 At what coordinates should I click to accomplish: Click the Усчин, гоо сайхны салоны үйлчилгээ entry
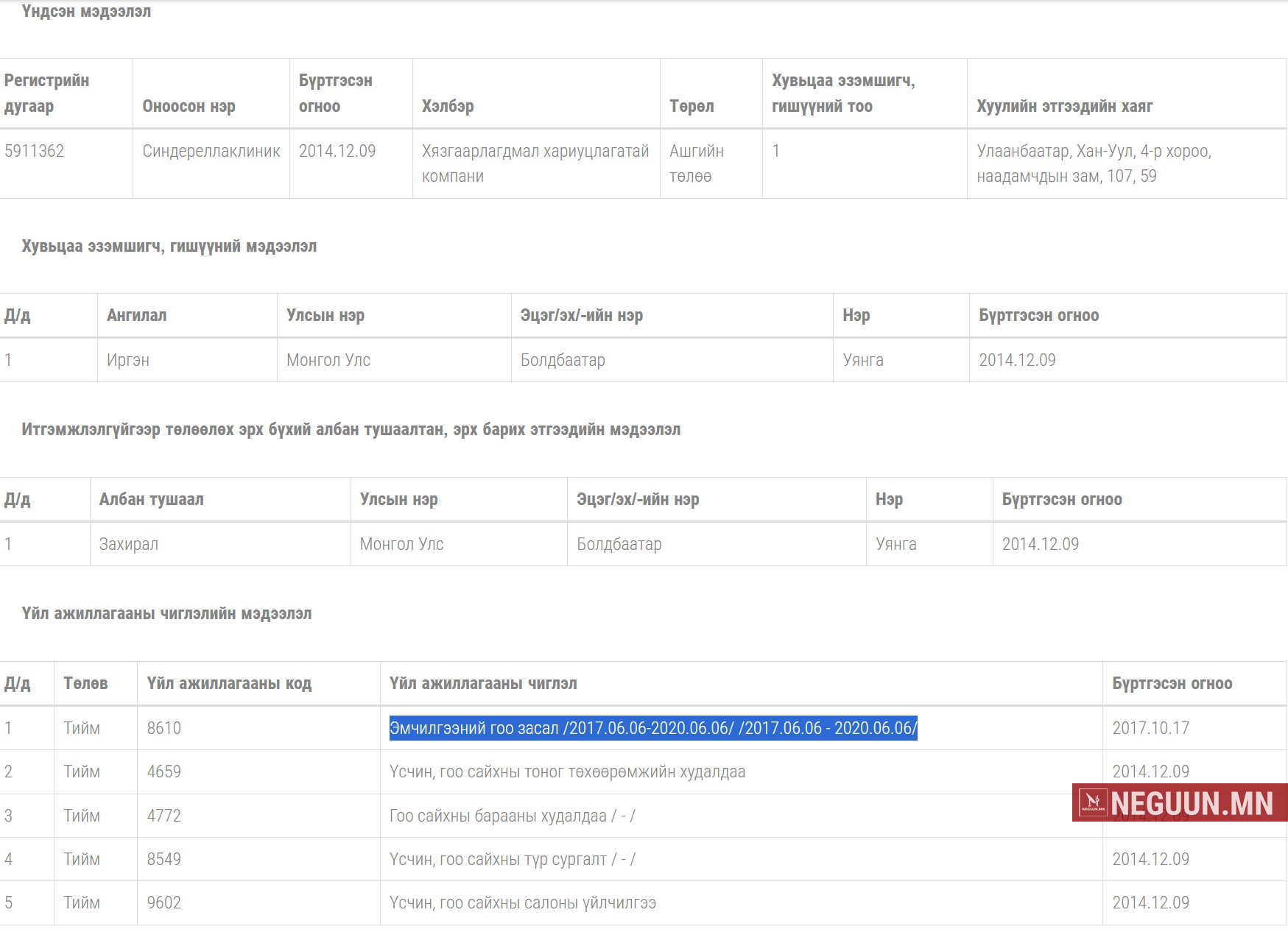pos(522,903)
